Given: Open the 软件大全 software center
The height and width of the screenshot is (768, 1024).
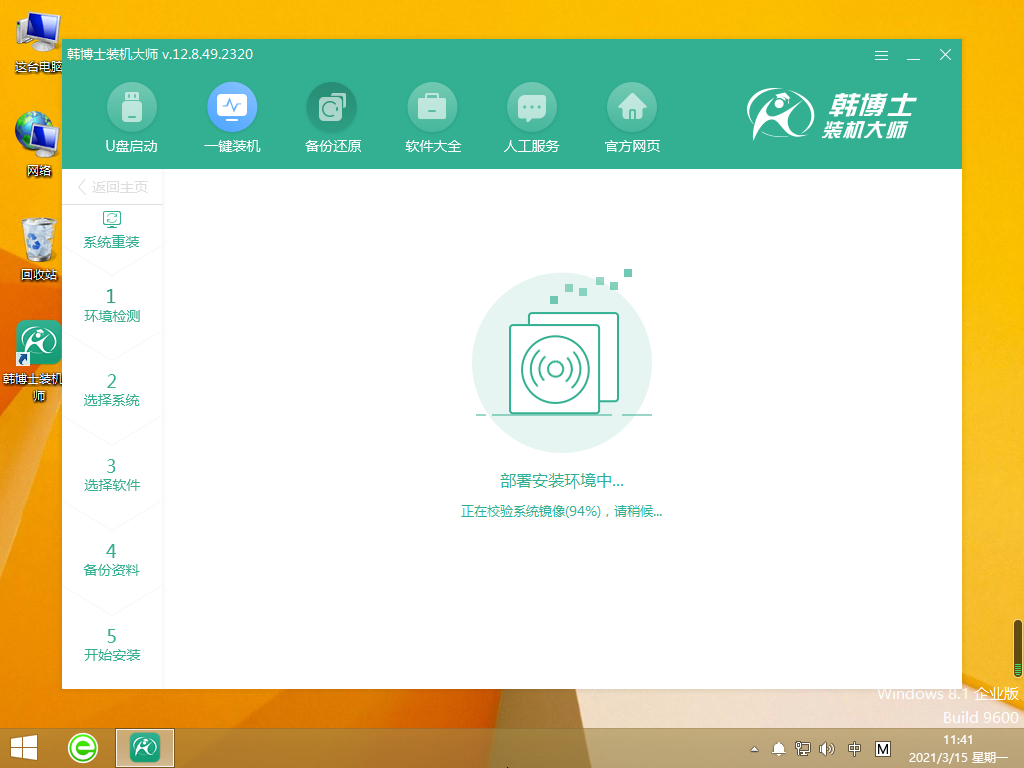Looking at the screenshot, I should pos(432,118).
